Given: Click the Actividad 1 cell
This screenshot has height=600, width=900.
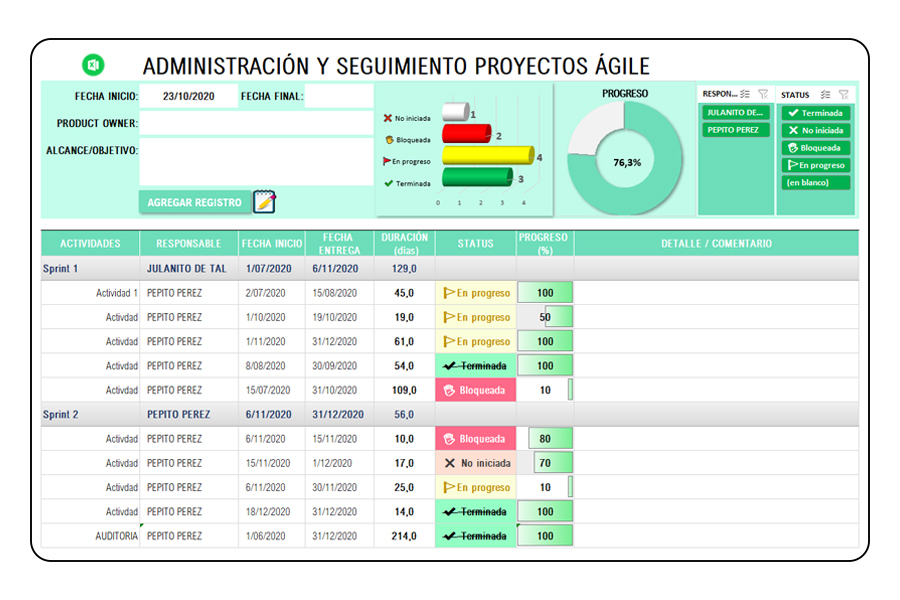Looking at the screenshot, I should [90, 293].
